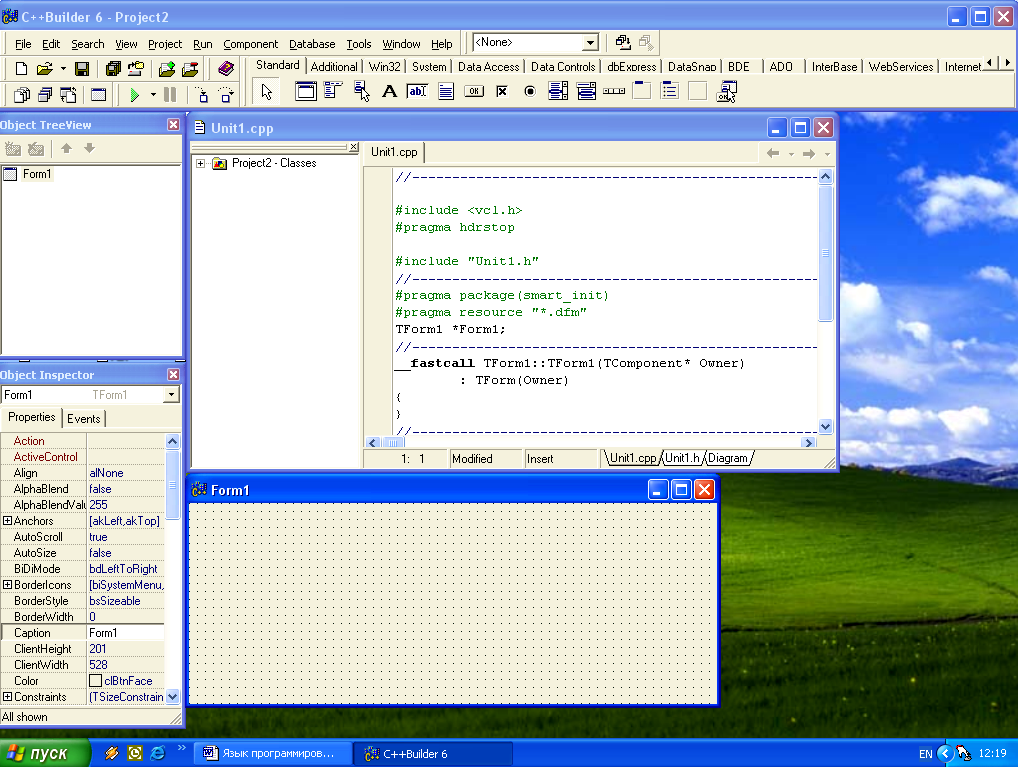The width and height of the screenshot is (1018, 767).
Task: Run the project with the green arrow
Action: (x=134, y=95)
